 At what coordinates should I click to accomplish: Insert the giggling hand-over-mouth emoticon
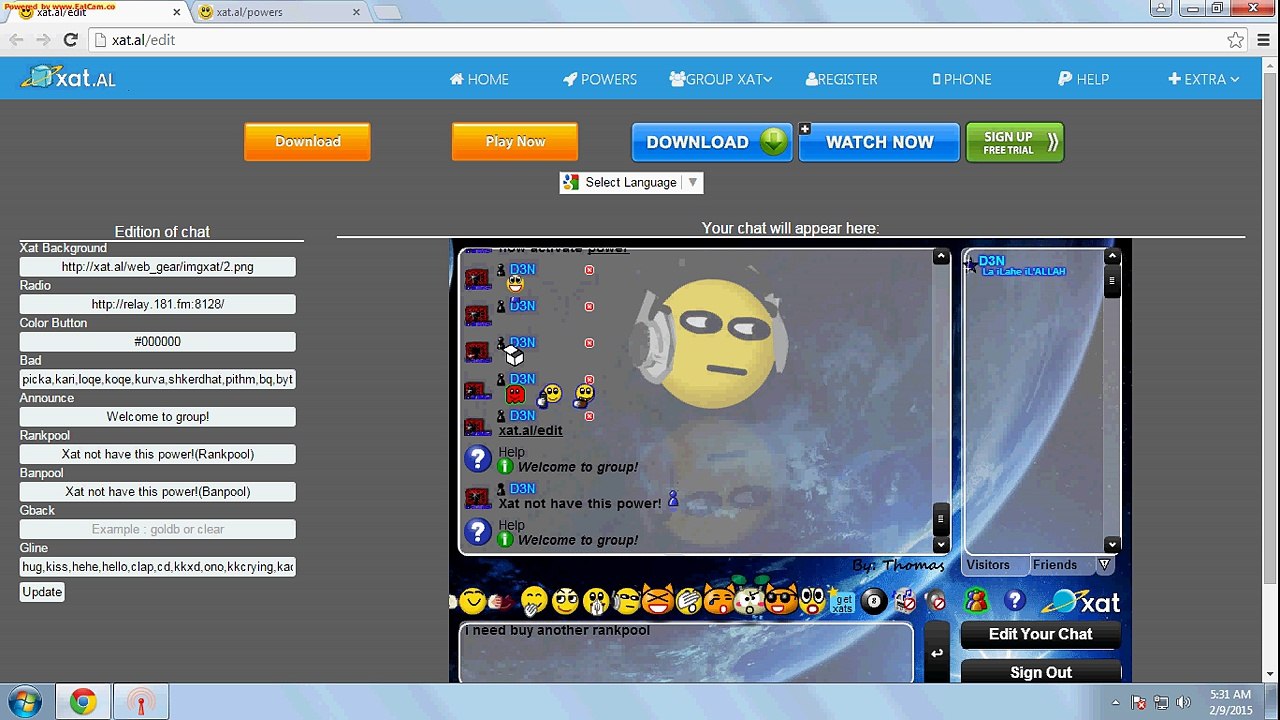(534, 601)
